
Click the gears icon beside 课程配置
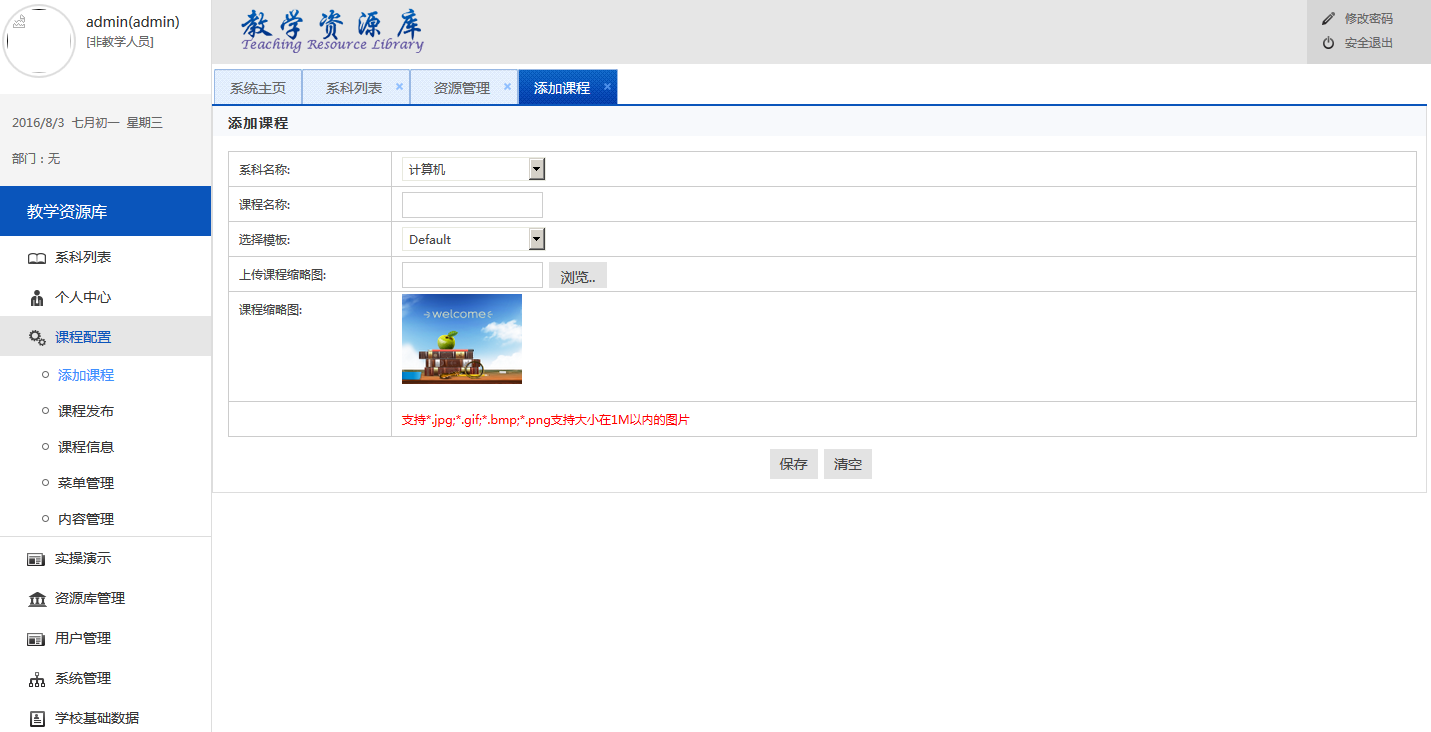click(37, 338)
